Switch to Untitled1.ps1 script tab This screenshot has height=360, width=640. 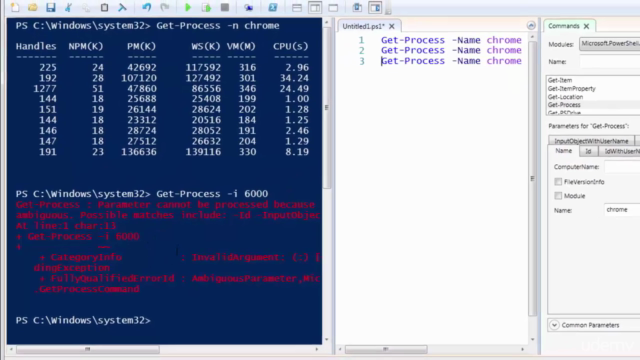tap(363, 26)
